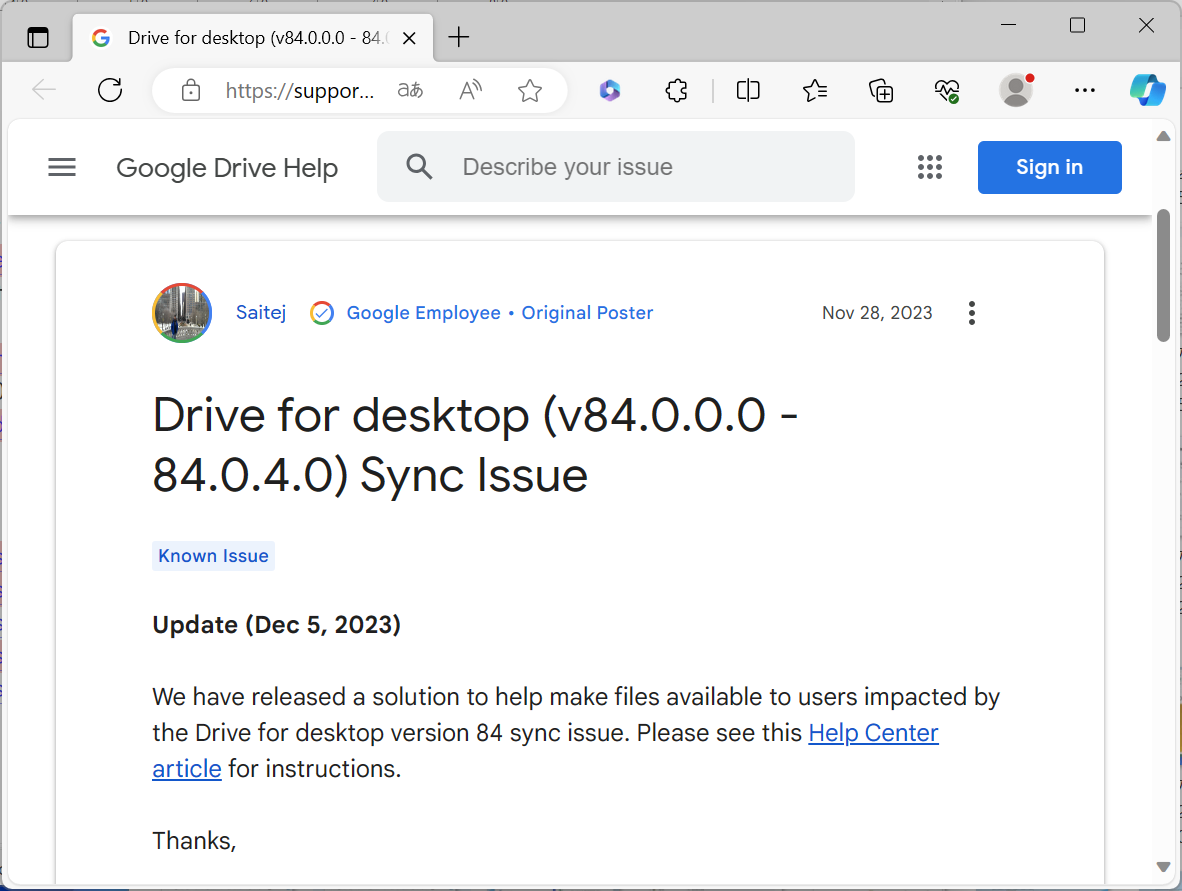Open the tab actions menu icon
The width and height of the screenshot is (1182, 891).
38,38
